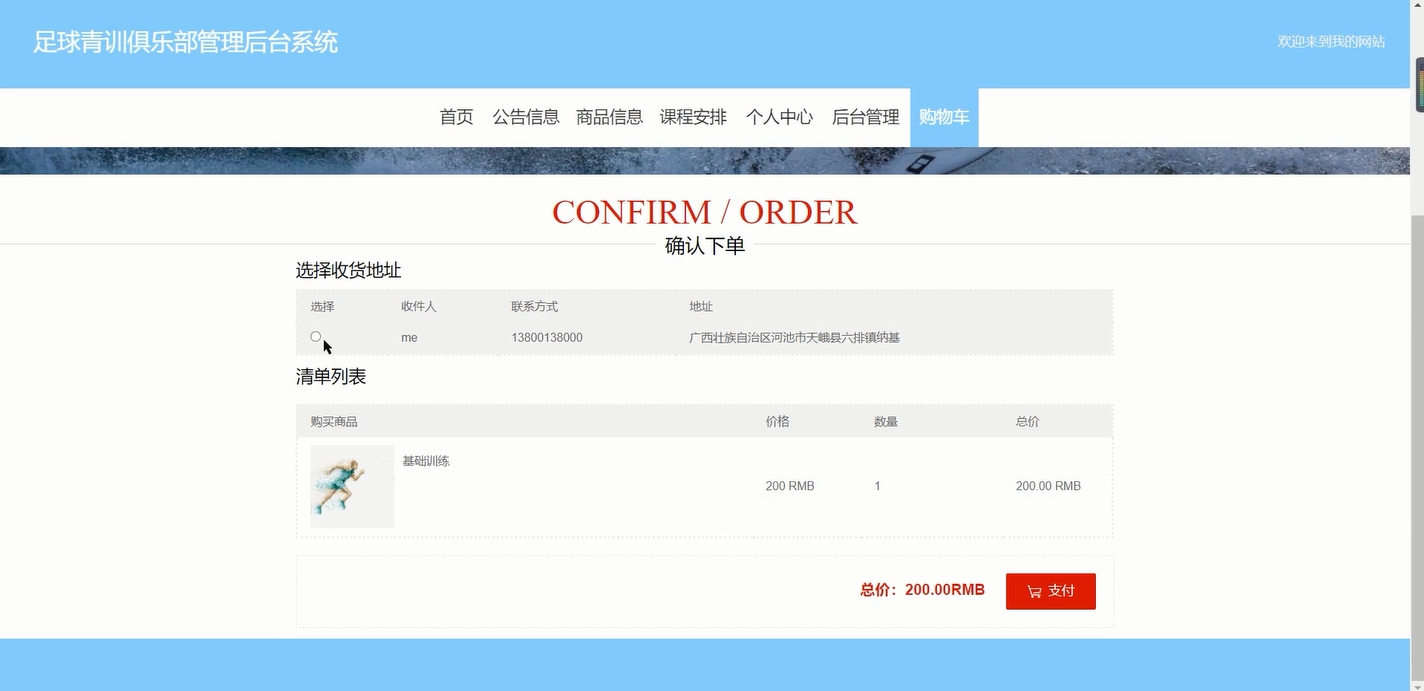Select the 购物车 tab
The image size is (1424, 691).
(x=944, y=117)
